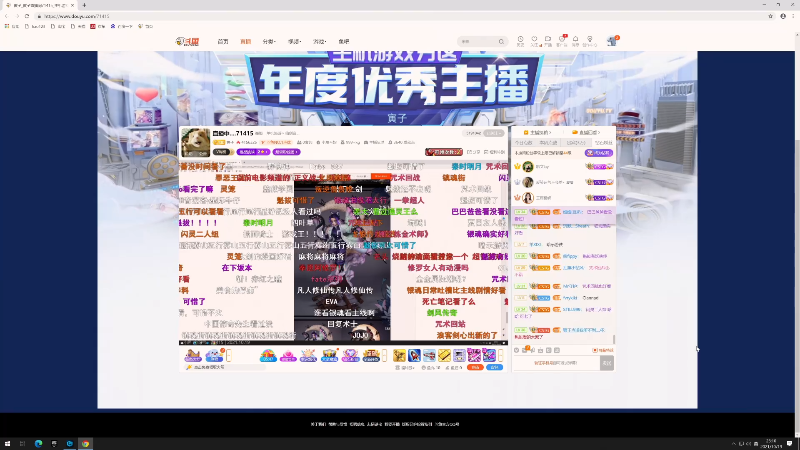Select the last ranking sub-tab in the side panel

604,143
